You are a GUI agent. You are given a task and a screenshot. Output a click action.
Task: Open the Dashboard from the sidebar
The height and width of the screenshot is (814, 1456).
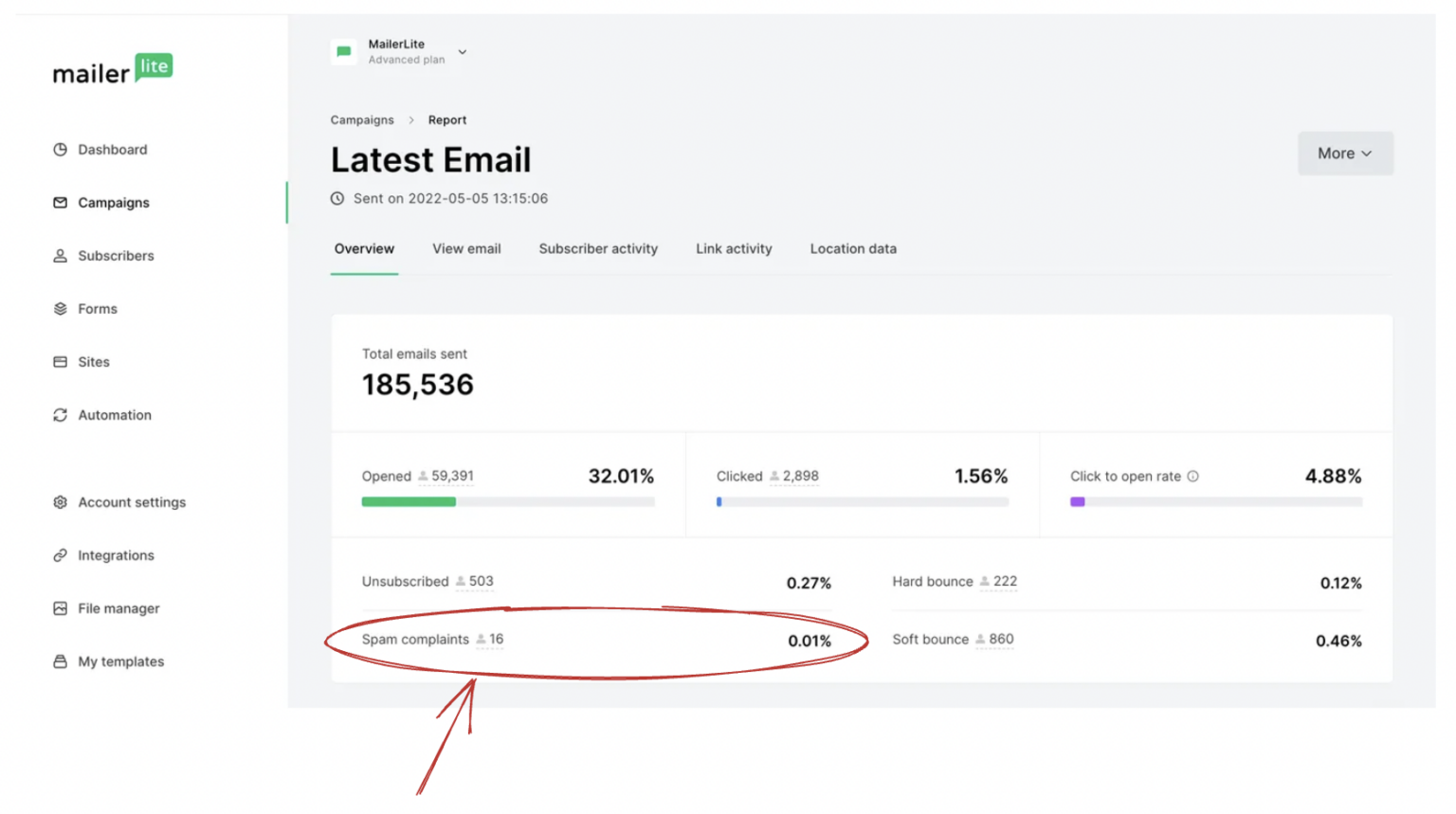pyautogui.click(x=59, y=149)
